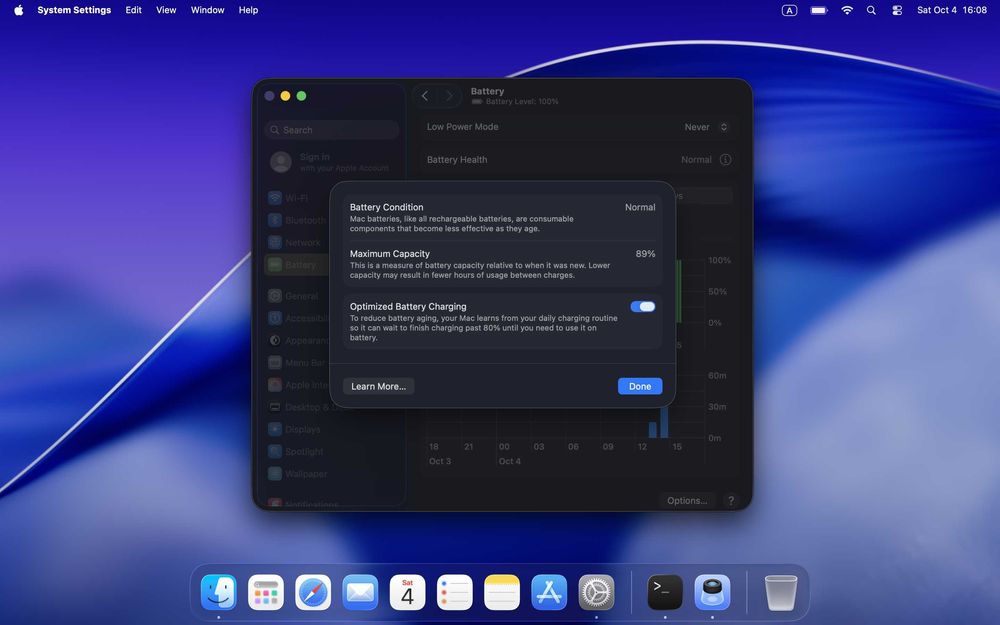Select Displays in settings sidebar
This screenshot has height=625, width=1000.
[297, 429]
